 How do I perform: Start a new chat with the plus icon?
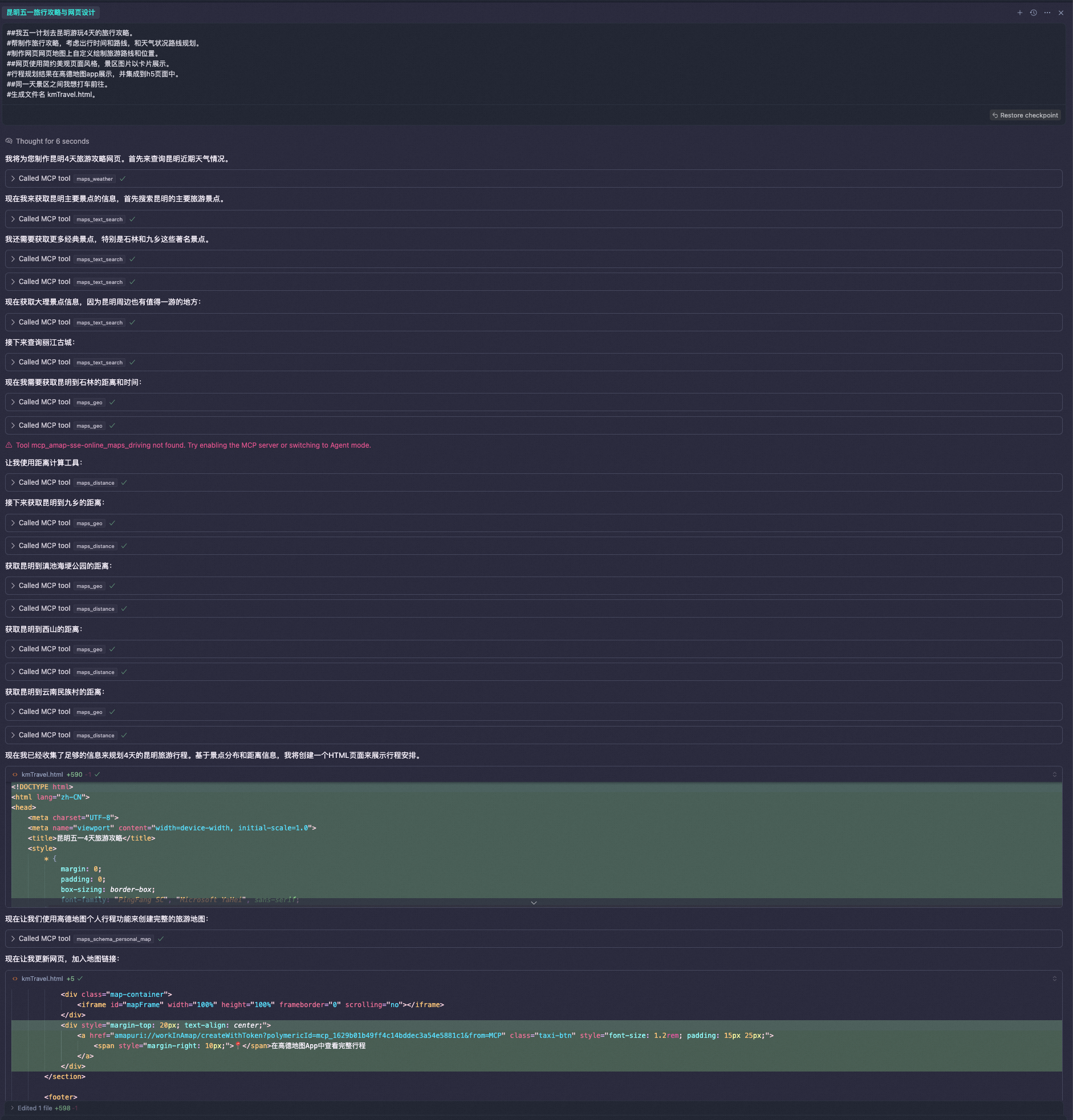(1019, 13)
